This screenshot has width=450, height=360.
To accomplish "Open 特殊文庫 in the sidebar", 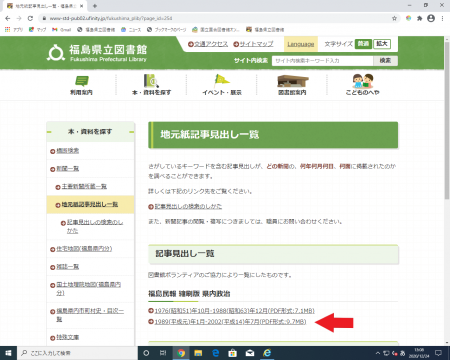I will click(x=68, y=337).
